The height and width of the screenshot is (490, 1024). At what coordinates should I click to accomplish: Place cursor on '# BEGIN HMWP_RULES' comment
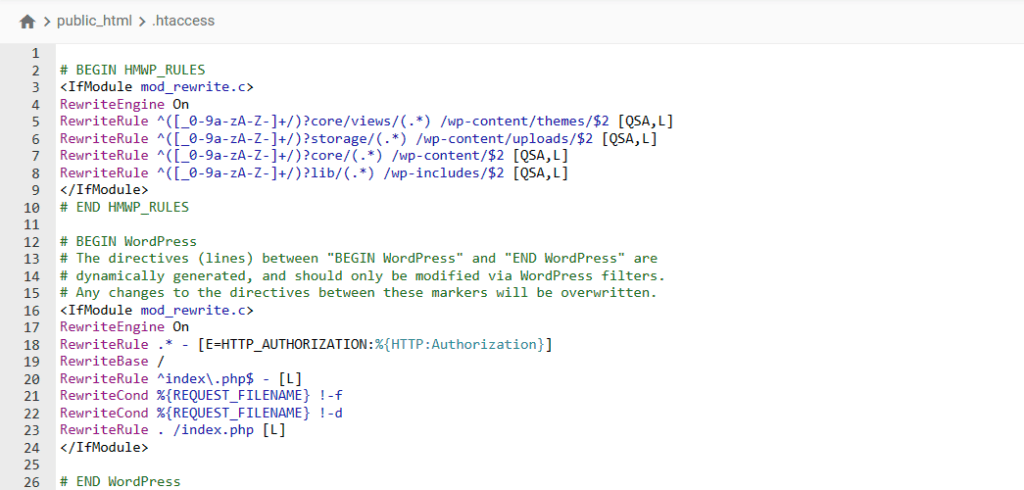(x=133, y=70)
